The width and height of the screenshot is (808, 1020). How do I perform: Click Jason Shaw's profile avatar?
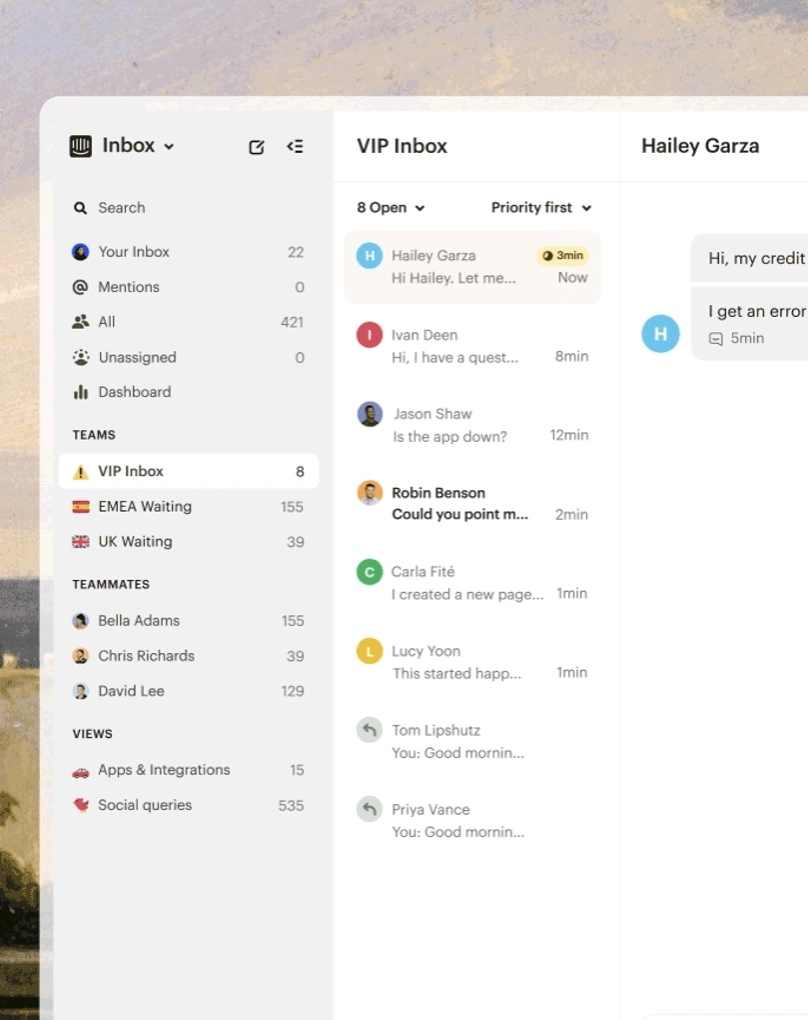pyautogui.click(x=370, y=414)
